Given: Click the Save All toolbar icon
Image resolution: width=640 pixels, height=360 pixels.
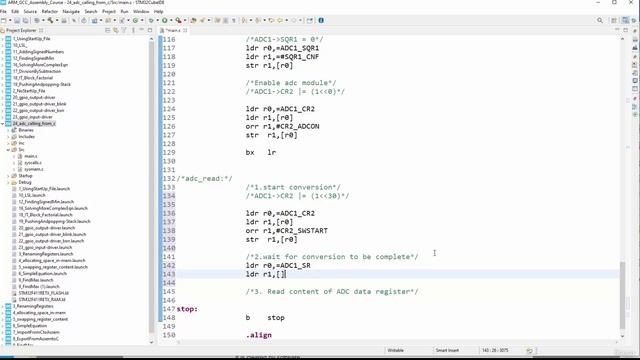Looking at the screenshot, I should pyautogui.click(x=25, y=20).
